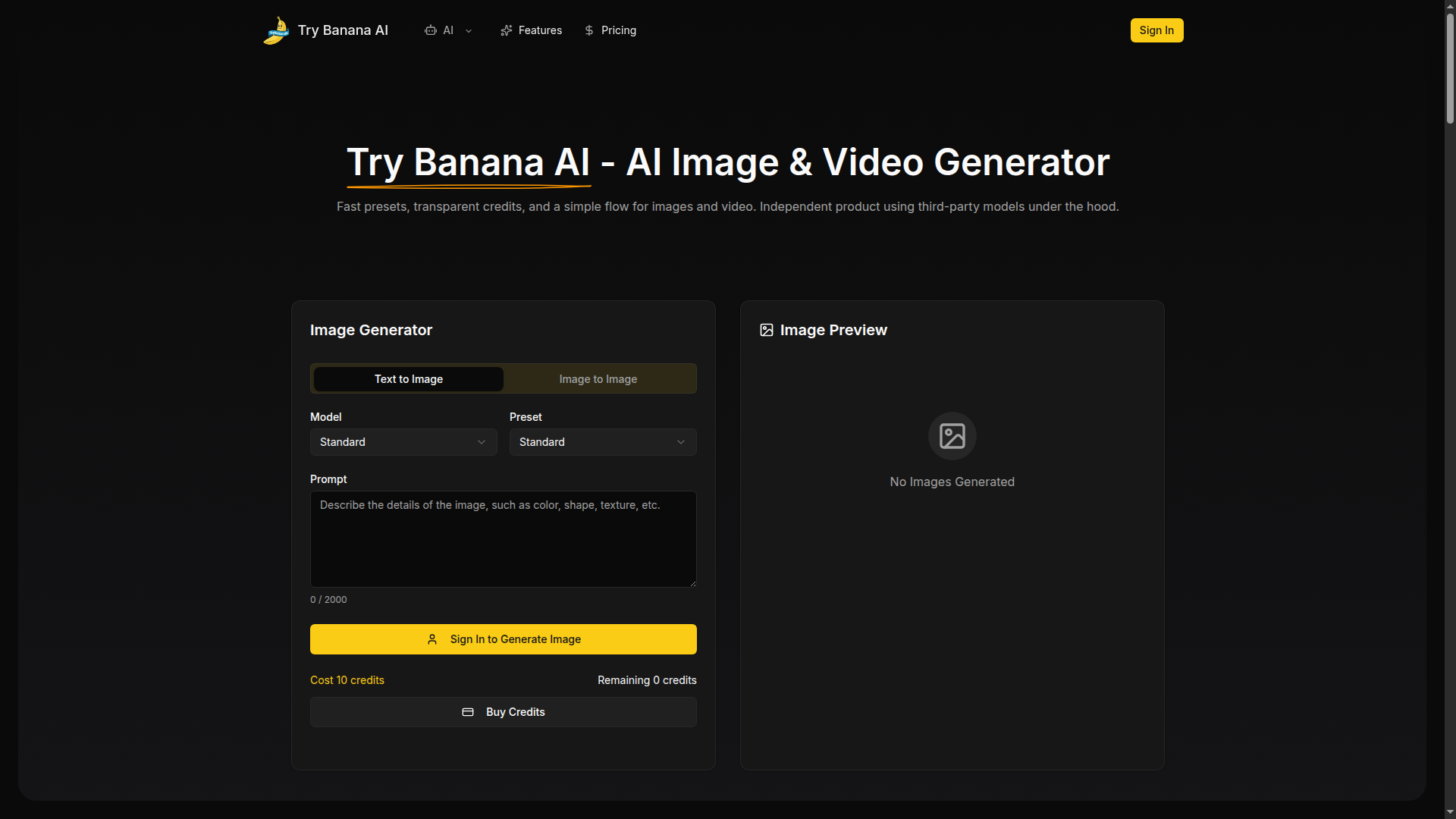
Task: Click the sparkle icon beside Features
Action: click(x=506, y=30)
